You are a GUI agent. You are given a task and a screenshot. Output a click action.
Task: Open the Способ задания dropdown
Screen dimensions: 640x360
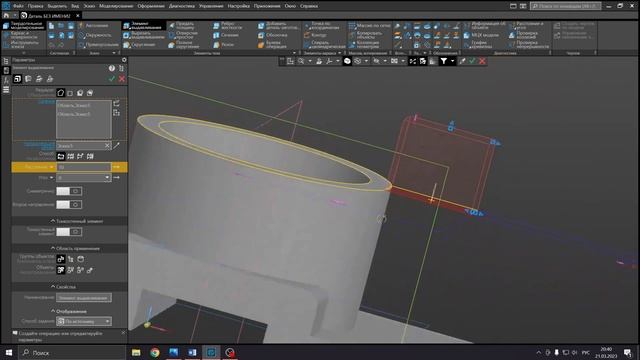click(x=84, y=321)
